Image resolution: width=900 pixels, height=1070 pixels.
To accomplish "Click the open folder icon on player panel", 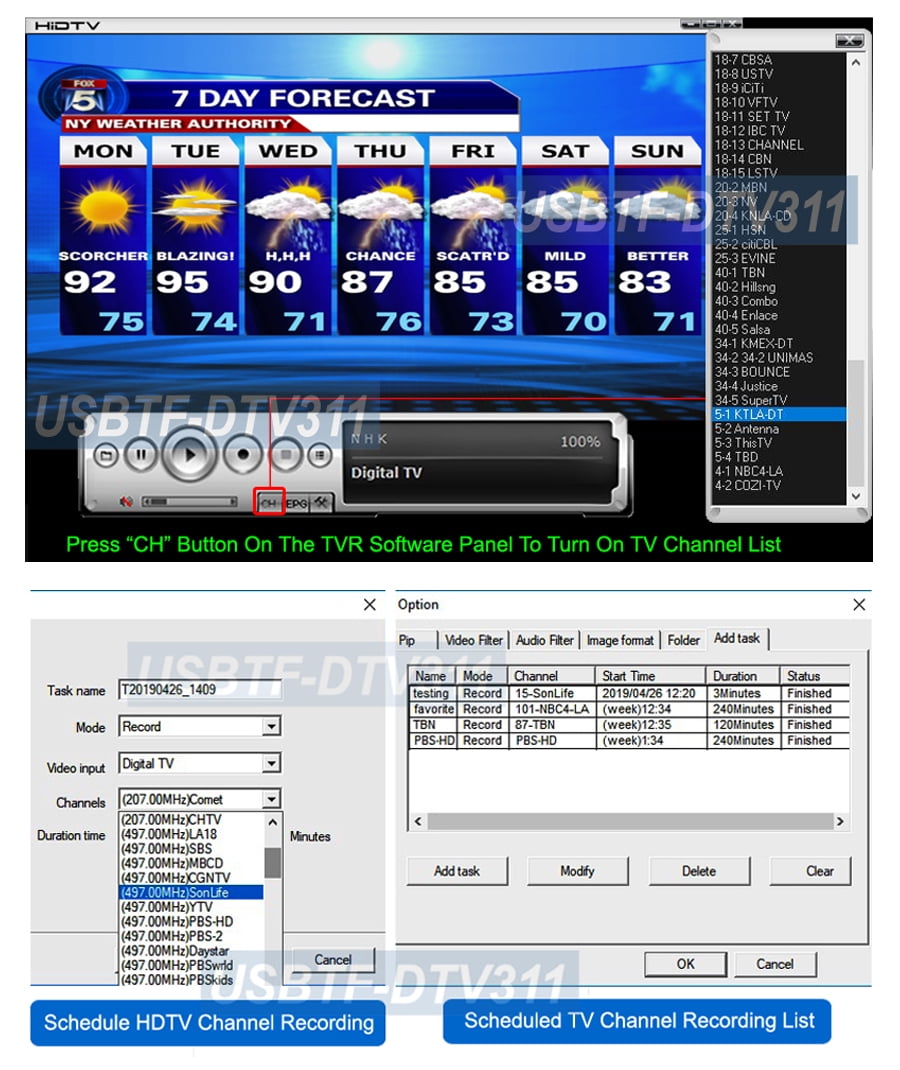I will coord(106,455).
